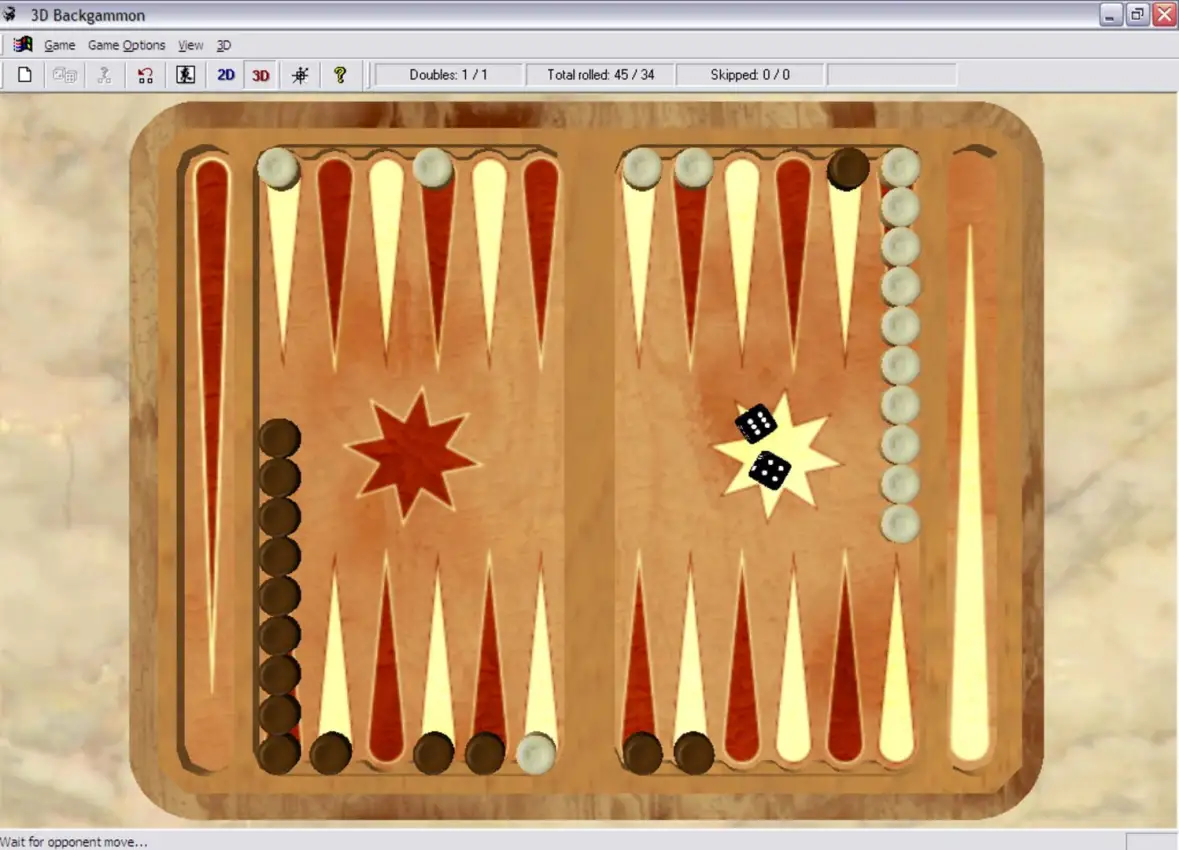1179x850 pixels.
Task: Select the roll dice icon
Action: pyautogui.click(x=64, y=75)
